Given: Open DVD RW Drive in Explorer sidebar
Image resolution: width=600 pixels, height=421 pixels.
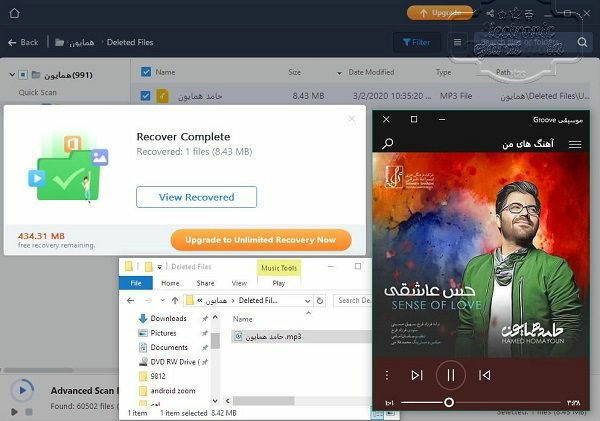Looking at the screenshot, I should point(173,362).
